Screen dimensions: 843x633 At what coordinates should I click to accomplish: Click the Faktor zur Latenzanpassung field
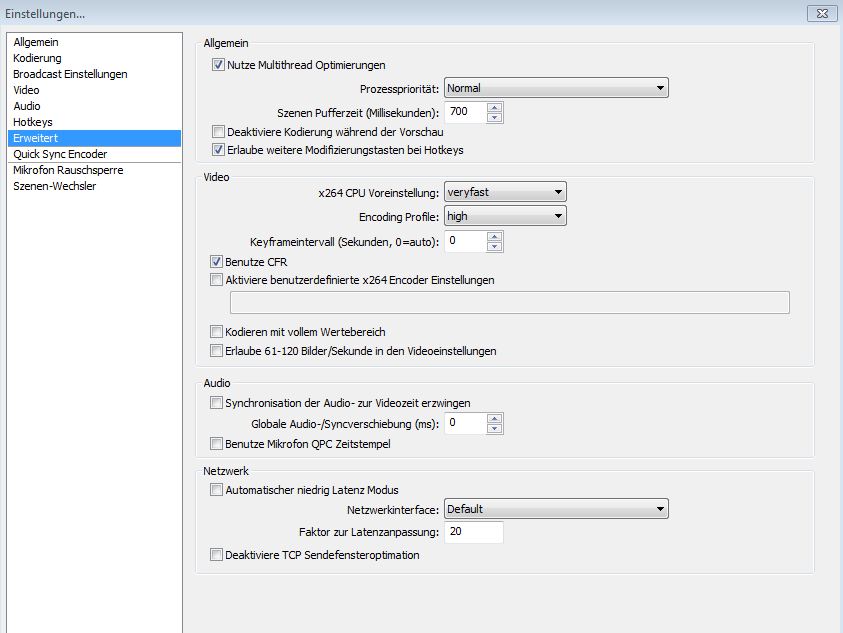[x=473, y=532]
